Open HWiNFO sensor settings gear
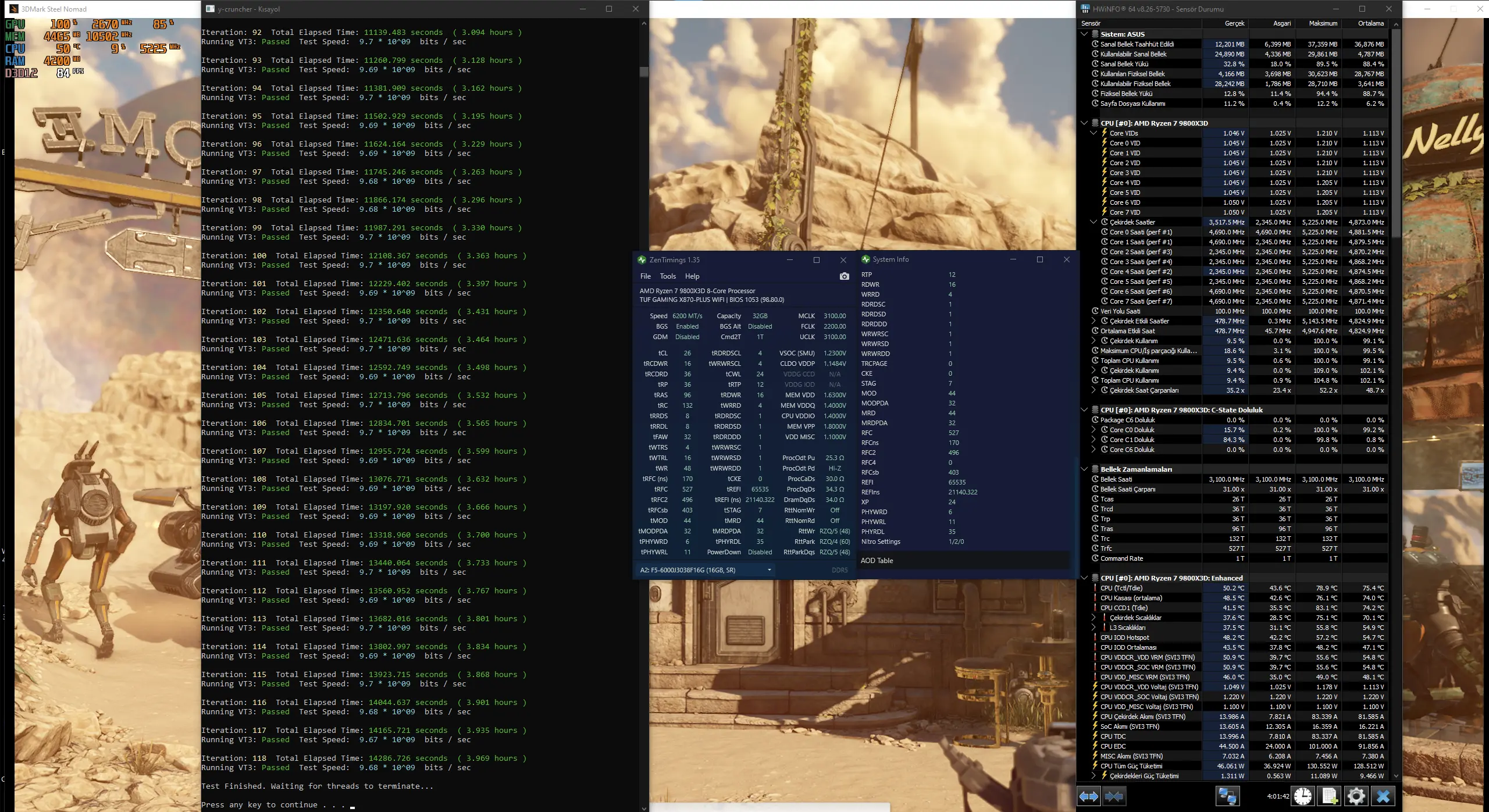Viewport: 1489px width, 812px height. [1356, 796]
